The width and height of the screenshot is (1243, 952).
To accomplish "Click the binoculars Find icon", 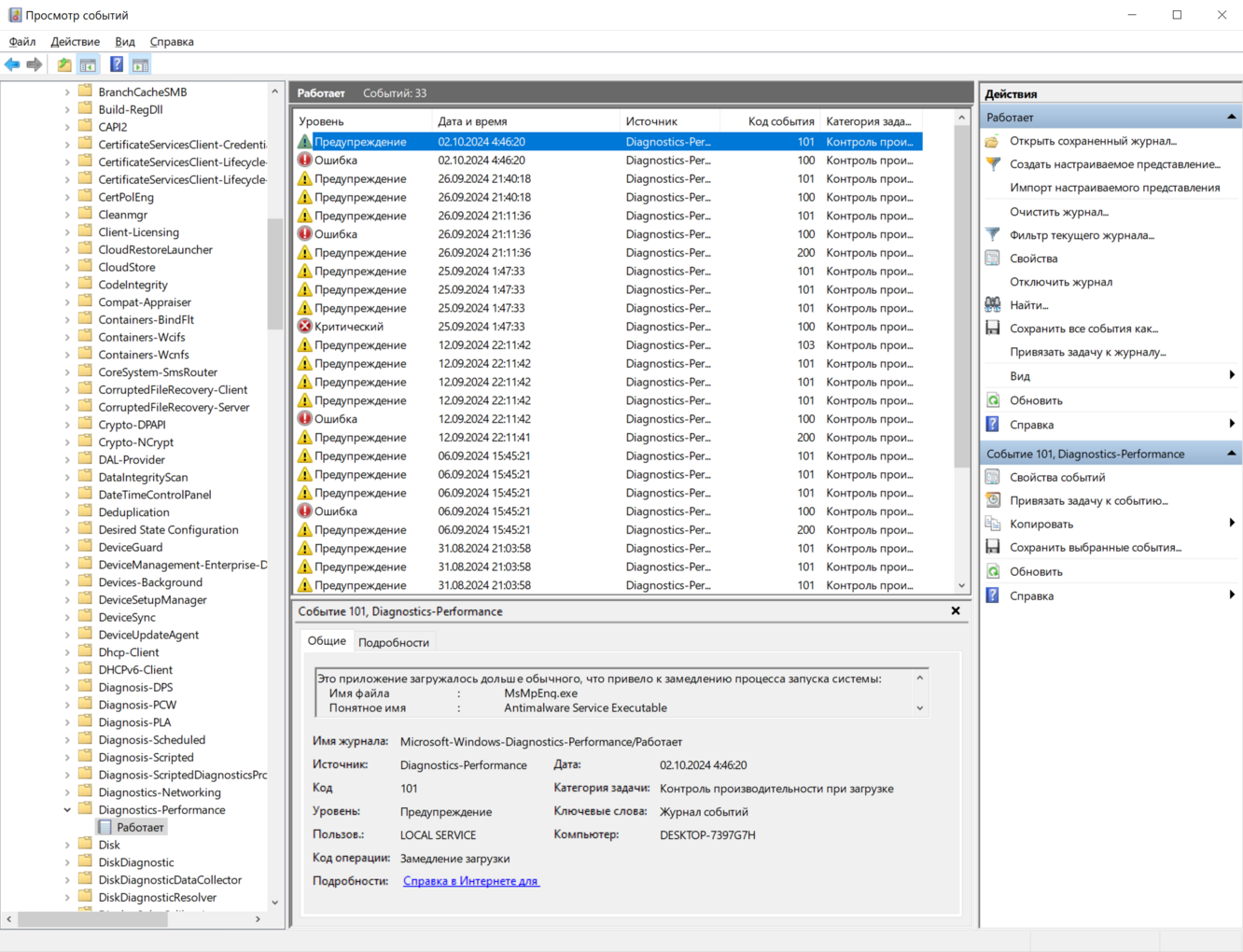I will [993, 305].
